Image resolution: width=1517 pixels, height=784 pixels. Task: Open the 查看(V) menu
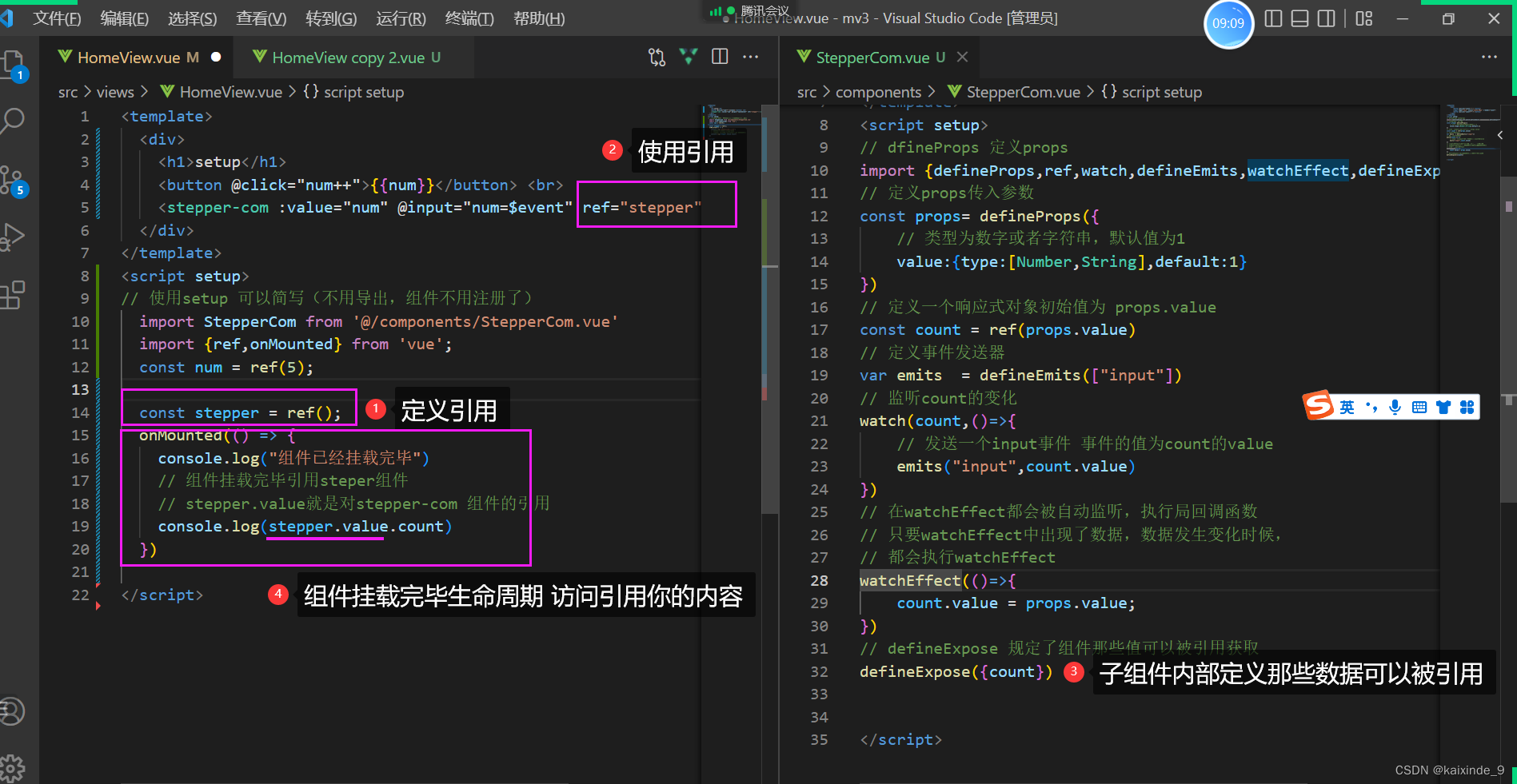[x=261, y=18]
